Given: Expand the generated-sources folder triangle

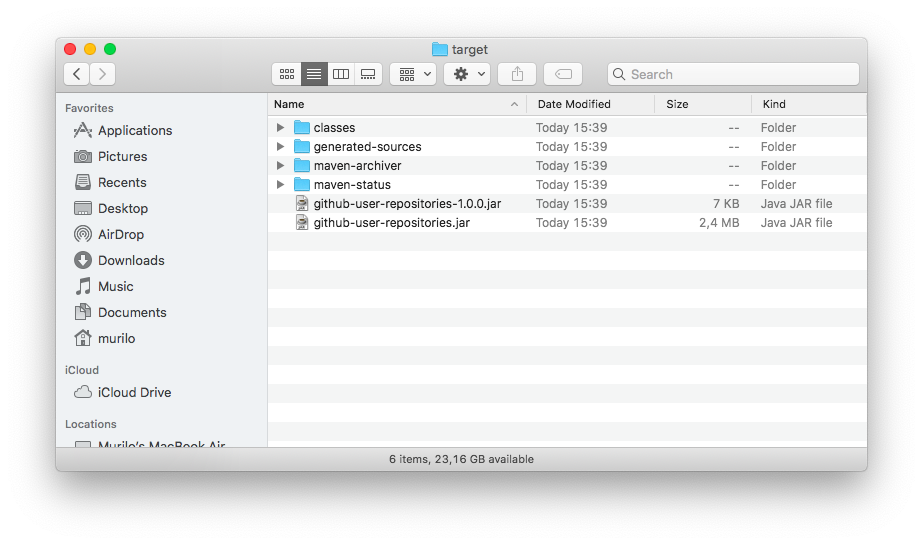Looking at the screenshot, I should tap(281, 147).
